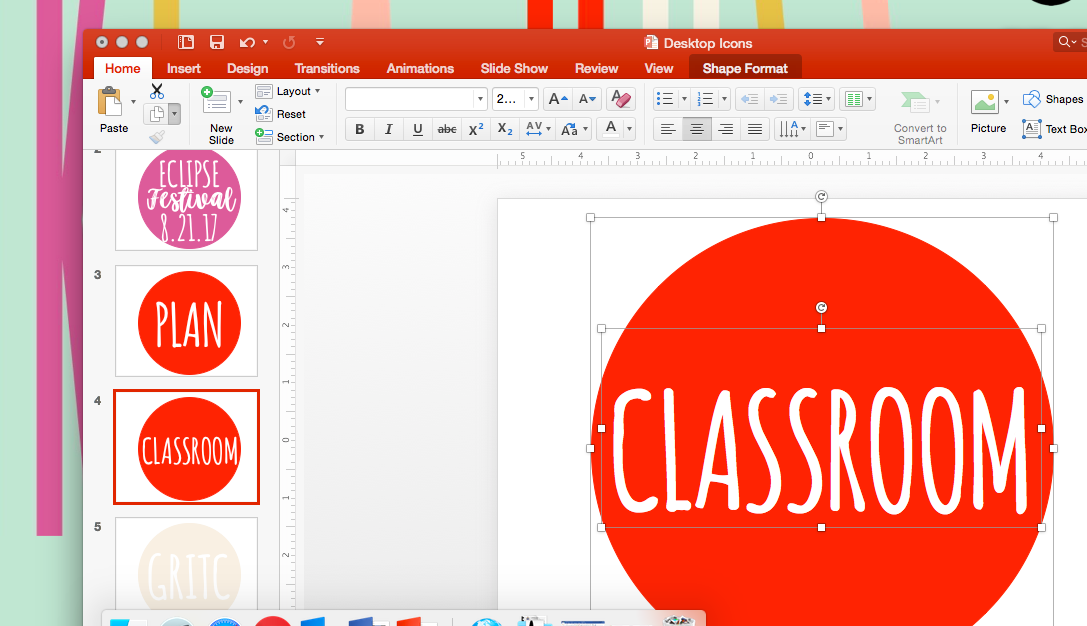Screen dimensions: 1087x626
Task: Click the Copy icon
Action: [x=157, y=114]
